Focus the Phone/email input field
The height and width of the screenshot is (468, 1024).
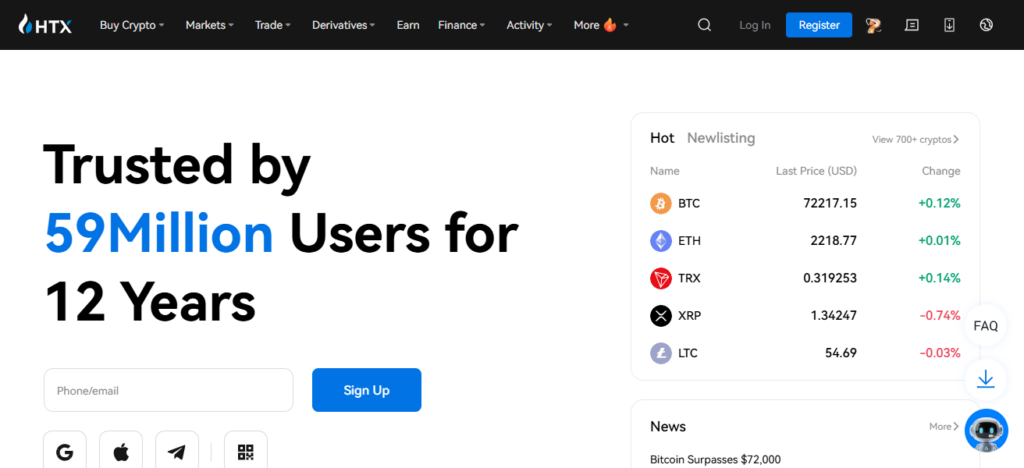tap(168, 390)
